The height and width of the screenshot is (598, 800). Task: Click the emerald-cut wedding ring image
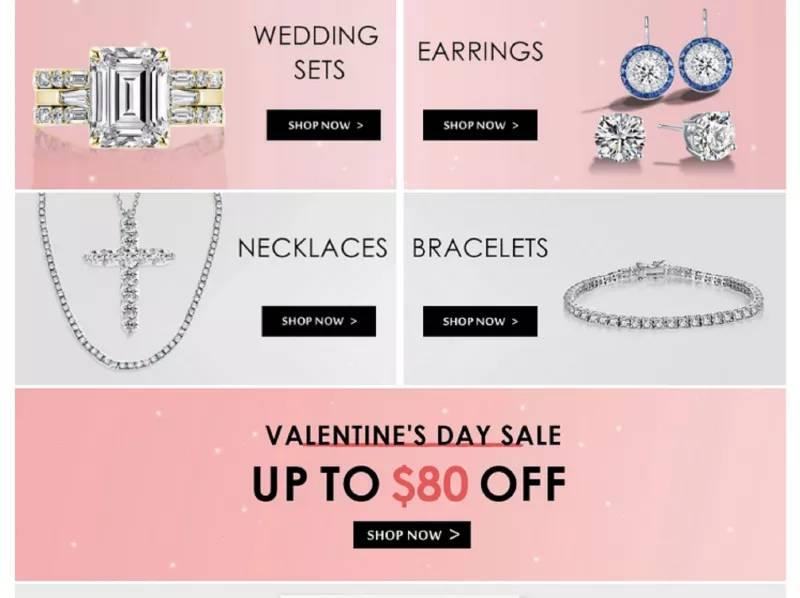(x=129, y=97)
